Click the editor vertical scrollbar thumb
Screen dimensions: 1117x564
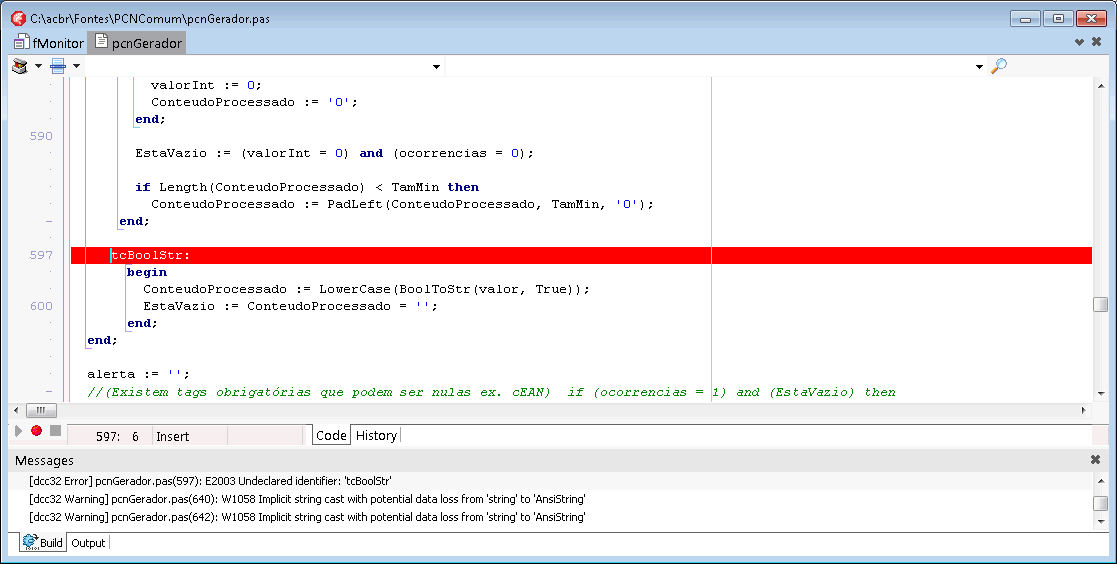1101,304
